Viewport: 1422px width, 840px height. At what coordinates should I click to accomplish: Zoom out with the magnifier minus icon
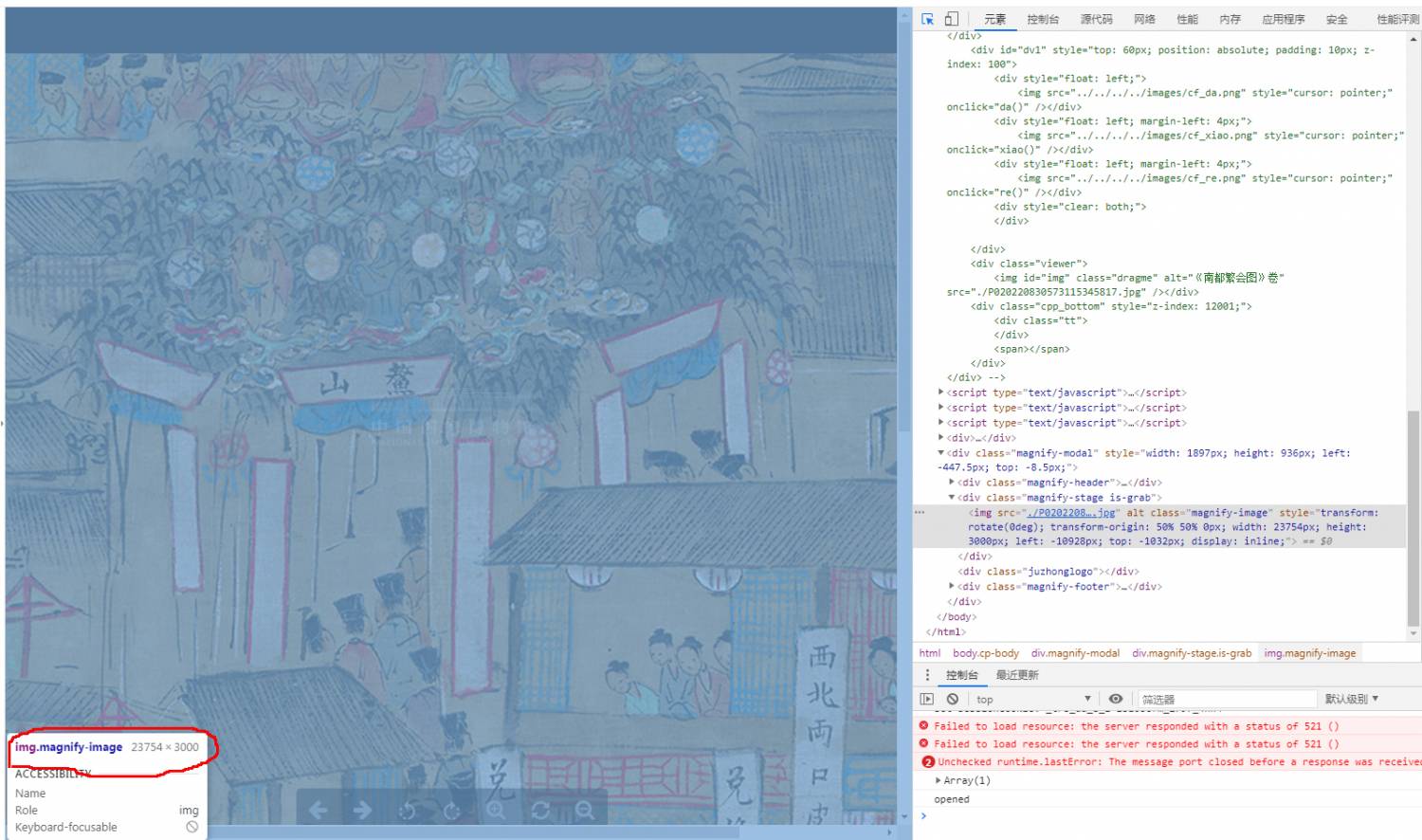point(585,811)
